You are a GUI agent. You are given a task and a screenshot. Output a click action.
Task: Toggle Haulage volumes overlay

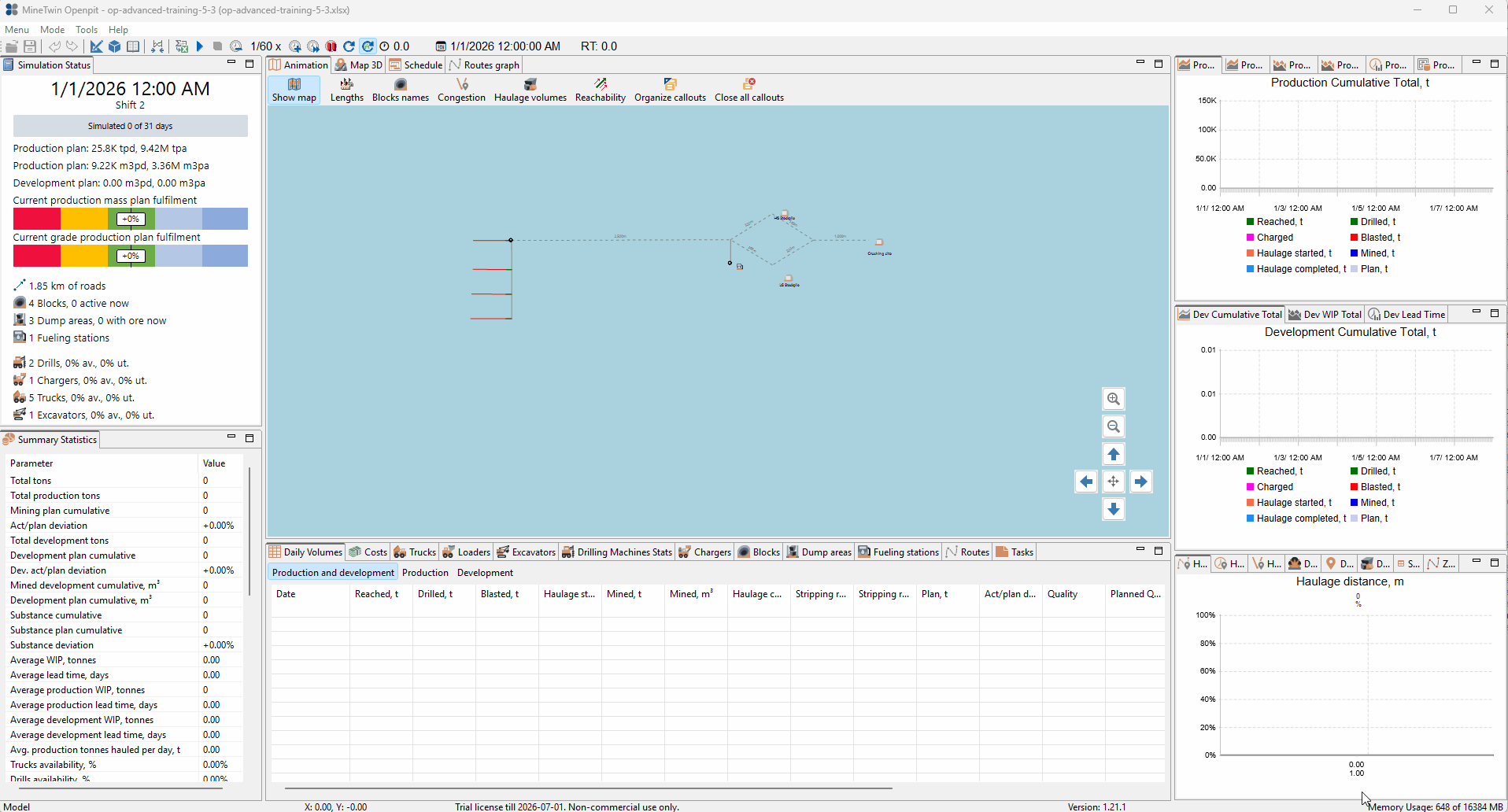click(530, 90)
